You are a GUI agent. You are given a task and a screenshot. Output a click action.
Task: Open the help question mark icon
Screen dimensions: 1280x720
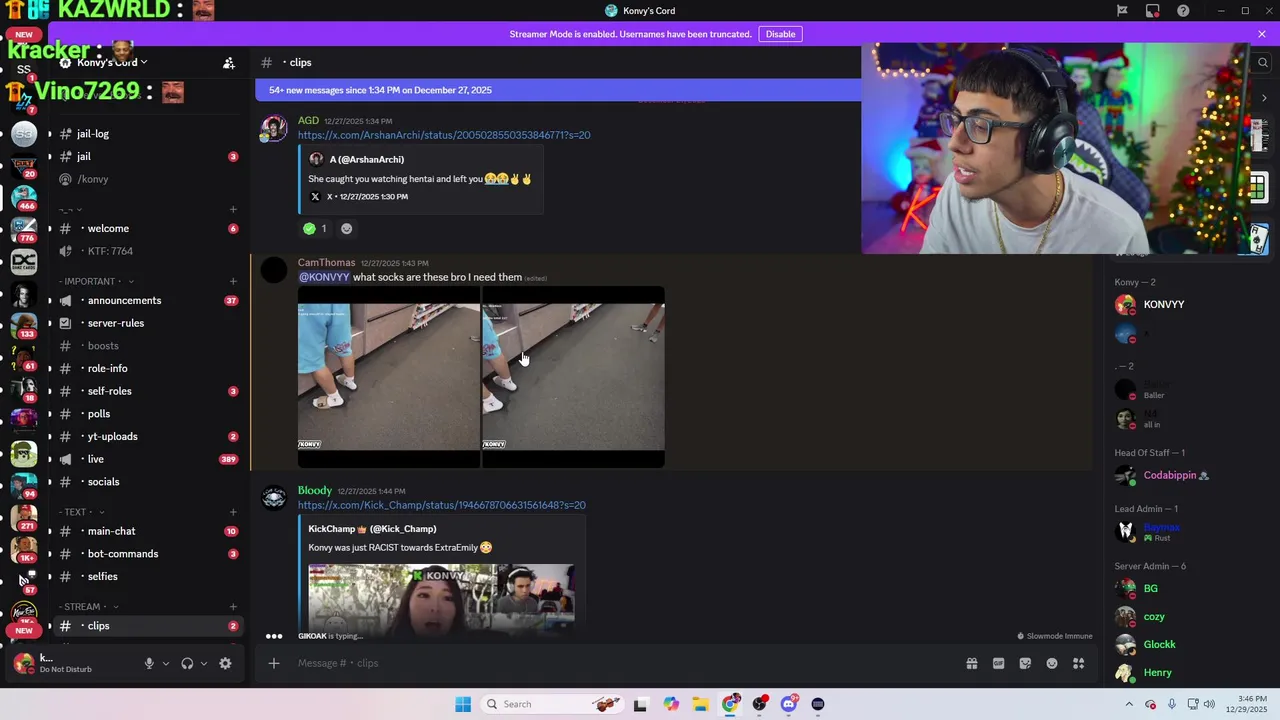1183,11
